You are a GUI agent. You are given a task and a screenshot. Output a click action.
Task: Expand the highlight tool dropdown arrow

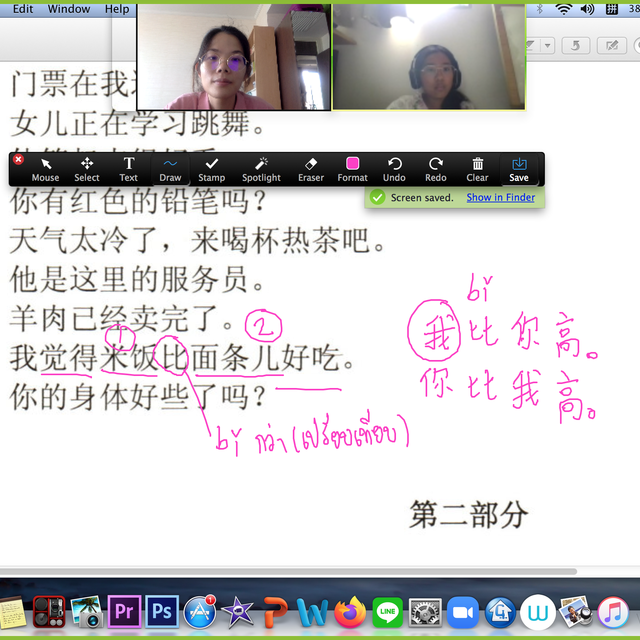[x=548, y=46]
